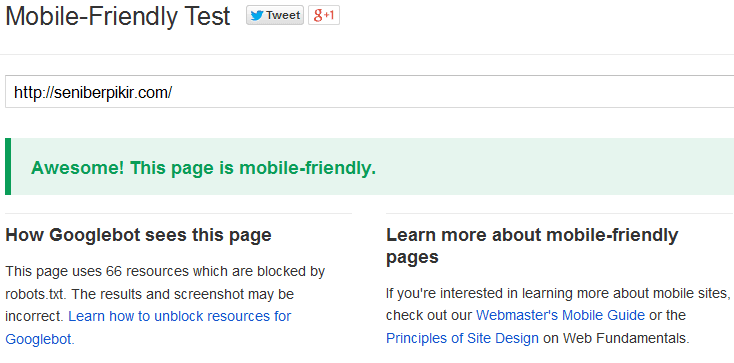Open the Webmaster's Mobile Guide link
734x363 pixels.
pyautogui.click(x=560, y=315)
